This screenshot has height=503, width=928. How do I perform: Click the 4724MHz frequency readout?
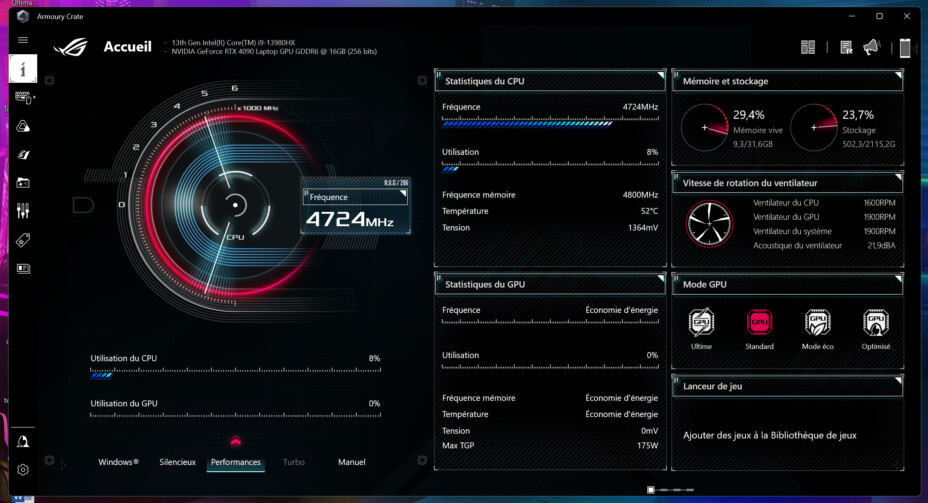coord(350,220)
